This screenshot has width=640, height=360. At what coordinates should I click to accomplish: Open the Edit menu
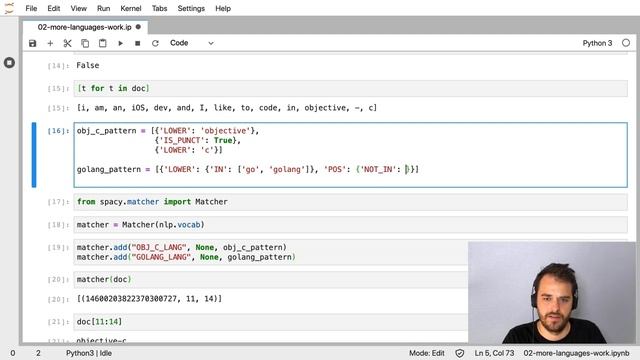[x=53, y=8]
